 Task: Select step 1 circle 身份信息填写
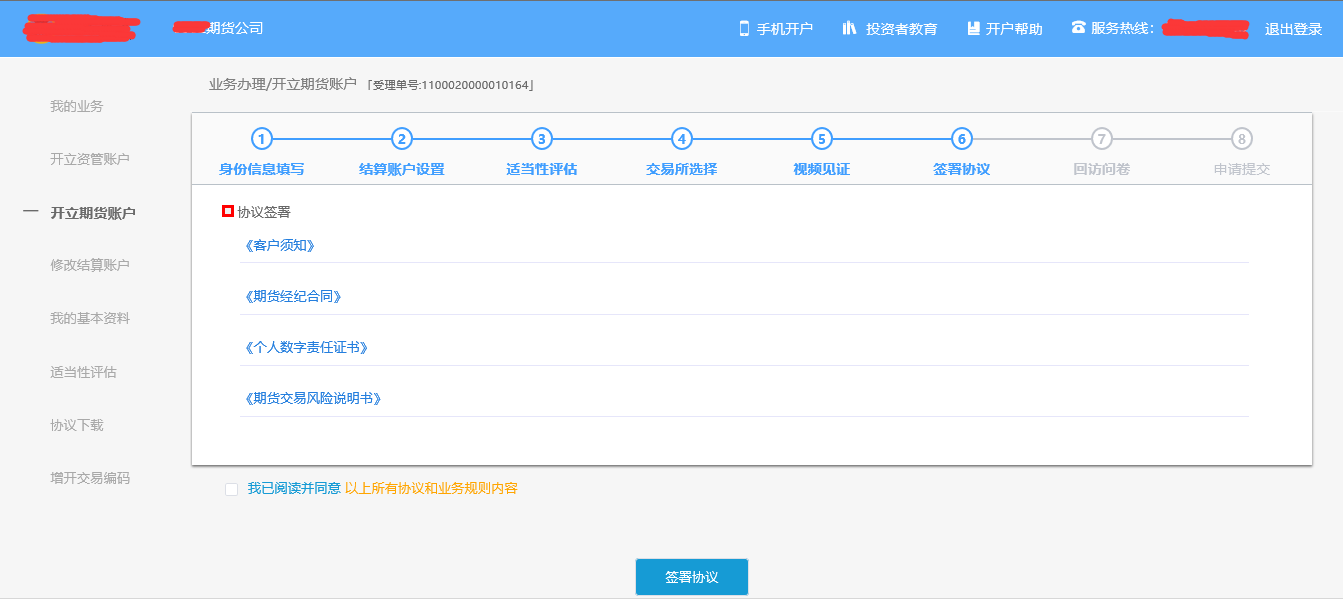pos(261,139)
